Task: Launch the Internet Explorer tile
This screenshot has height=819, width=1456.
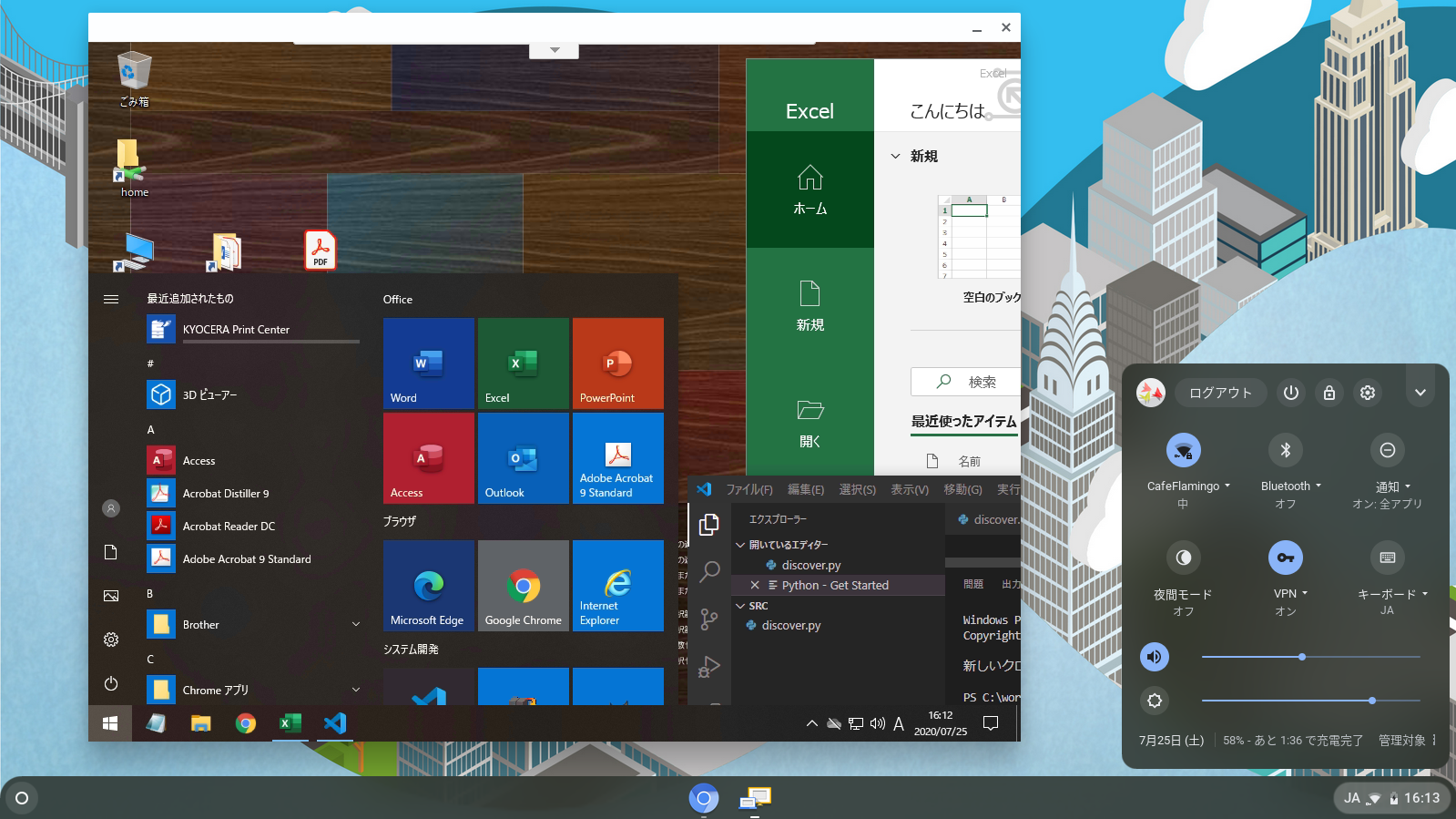Action: point(618,585)
